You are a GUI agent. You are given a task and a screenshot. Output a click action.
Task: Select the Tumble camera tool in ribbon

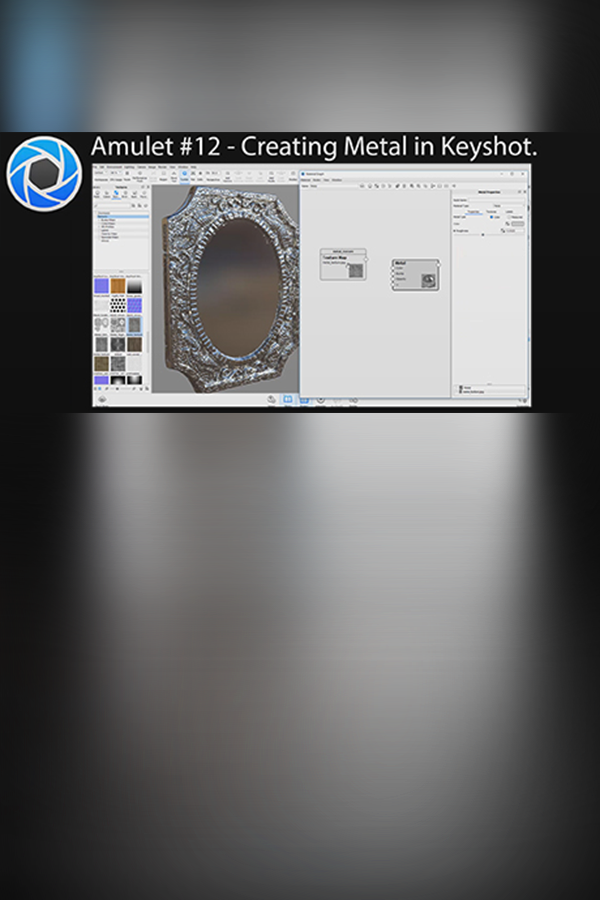[x=184, y=176]
